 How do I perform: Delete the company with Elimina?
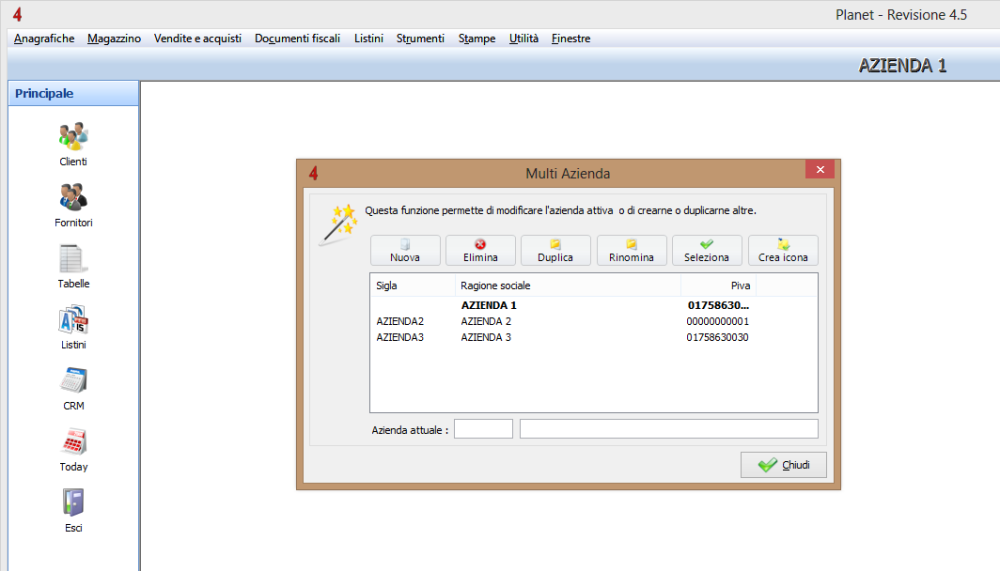(x=480, y=250)
